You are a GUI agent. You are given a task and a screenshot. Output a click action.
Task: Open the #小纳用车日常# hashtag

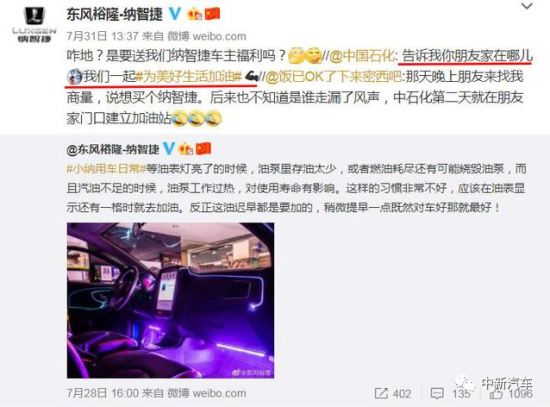coord(106,169)
